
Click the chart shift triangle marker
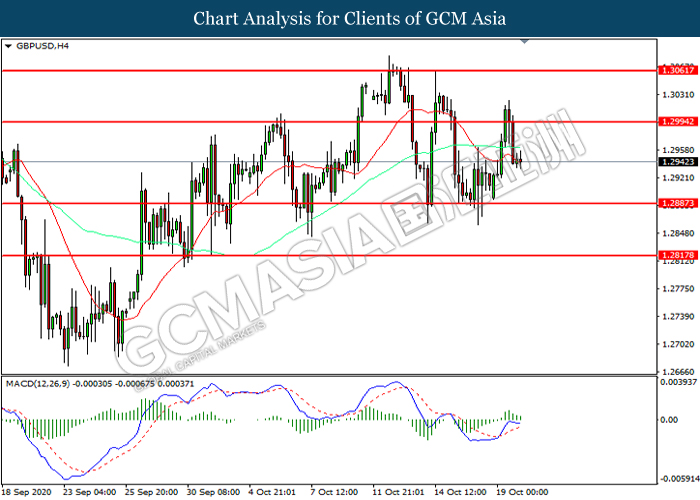[x=525, y=42]
